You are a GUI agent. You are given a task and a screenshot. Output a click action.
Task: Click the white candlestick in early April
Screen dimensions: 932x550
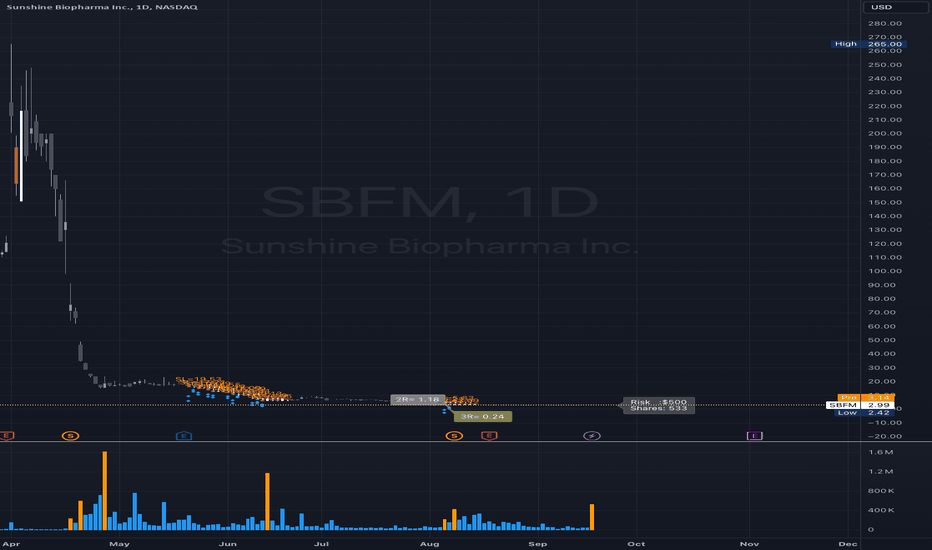pos(21,156)
